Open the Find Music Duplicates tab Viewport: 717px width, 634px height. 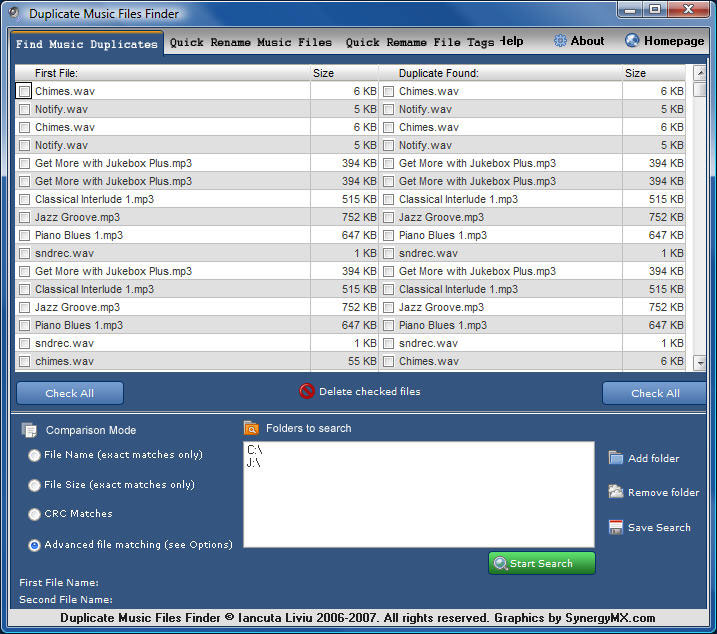[x=86, y=44]
